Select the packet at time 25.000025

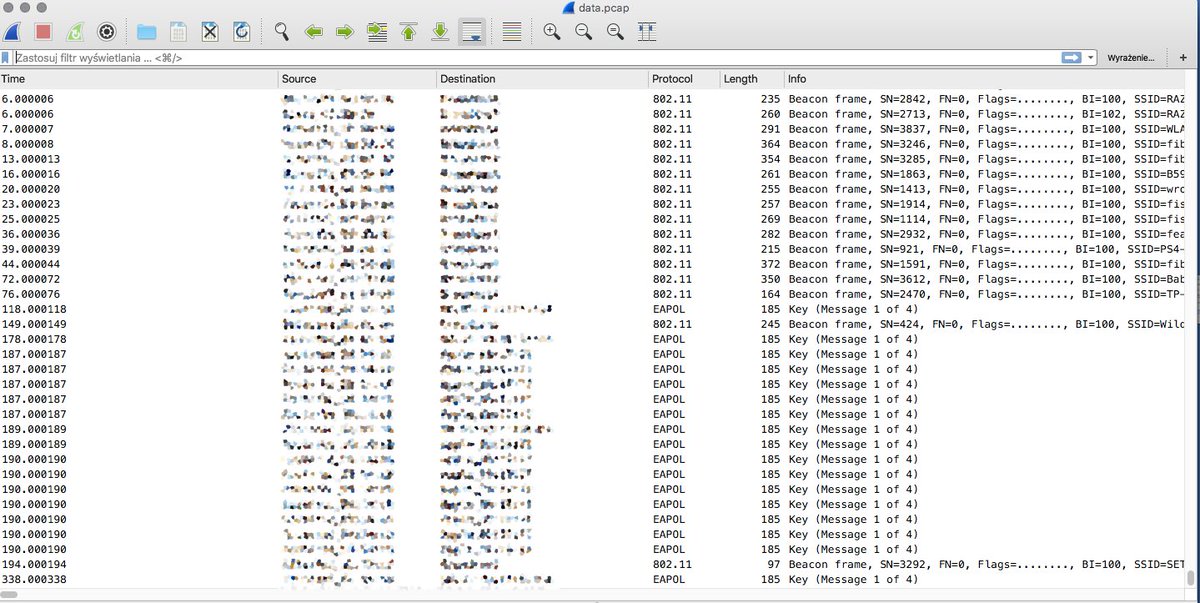point(594,219)
